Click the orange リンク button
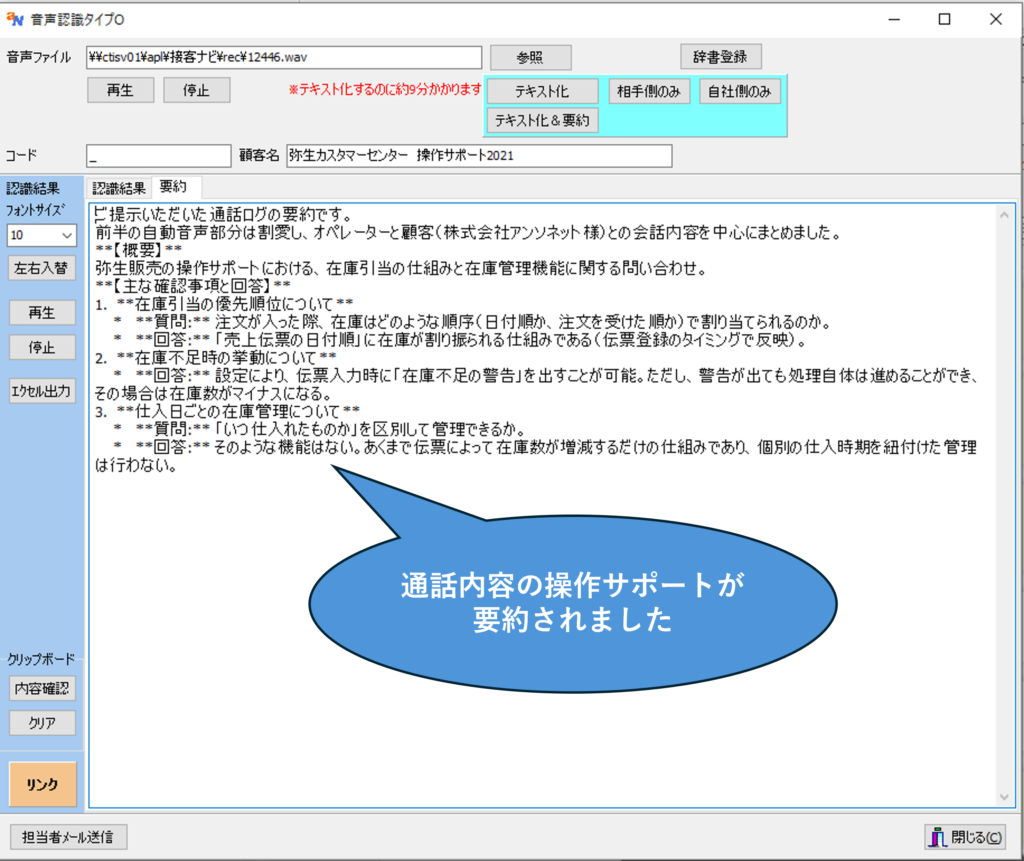 click(42, 785)
